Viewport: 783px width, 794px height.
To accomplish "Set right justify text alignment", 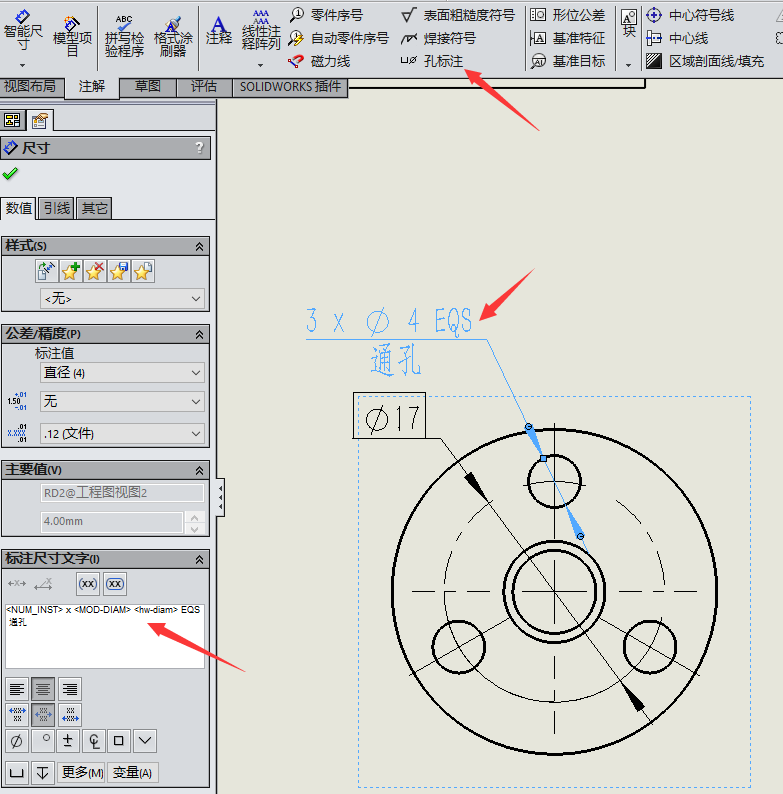I will [69, 689].
